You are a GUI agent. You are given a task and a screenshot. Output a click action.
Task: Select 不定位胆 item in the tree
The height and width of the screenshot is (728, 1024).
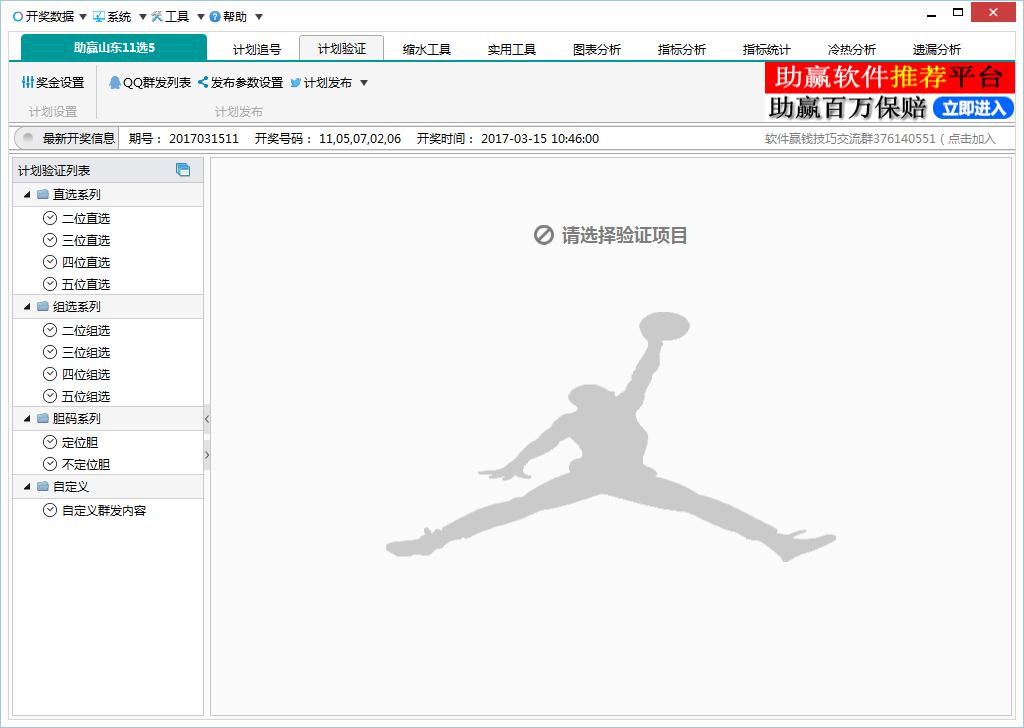85,464
